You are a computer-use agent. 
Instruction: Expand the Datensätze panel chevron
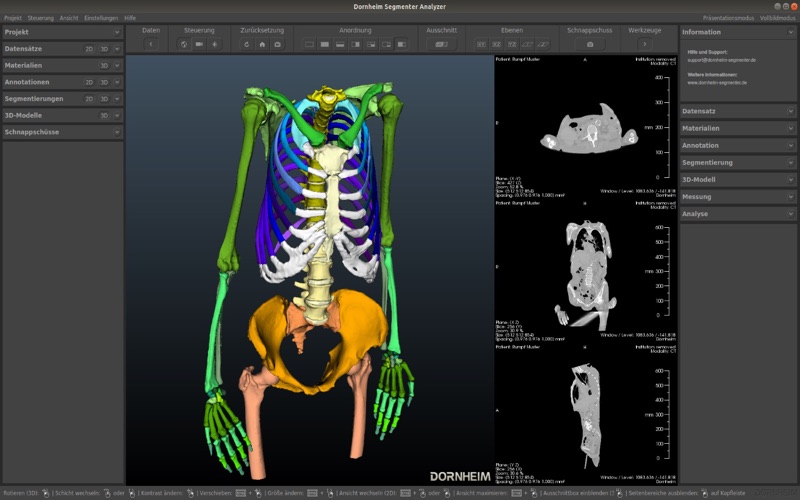pyautogui.click(x=117, y=49)
